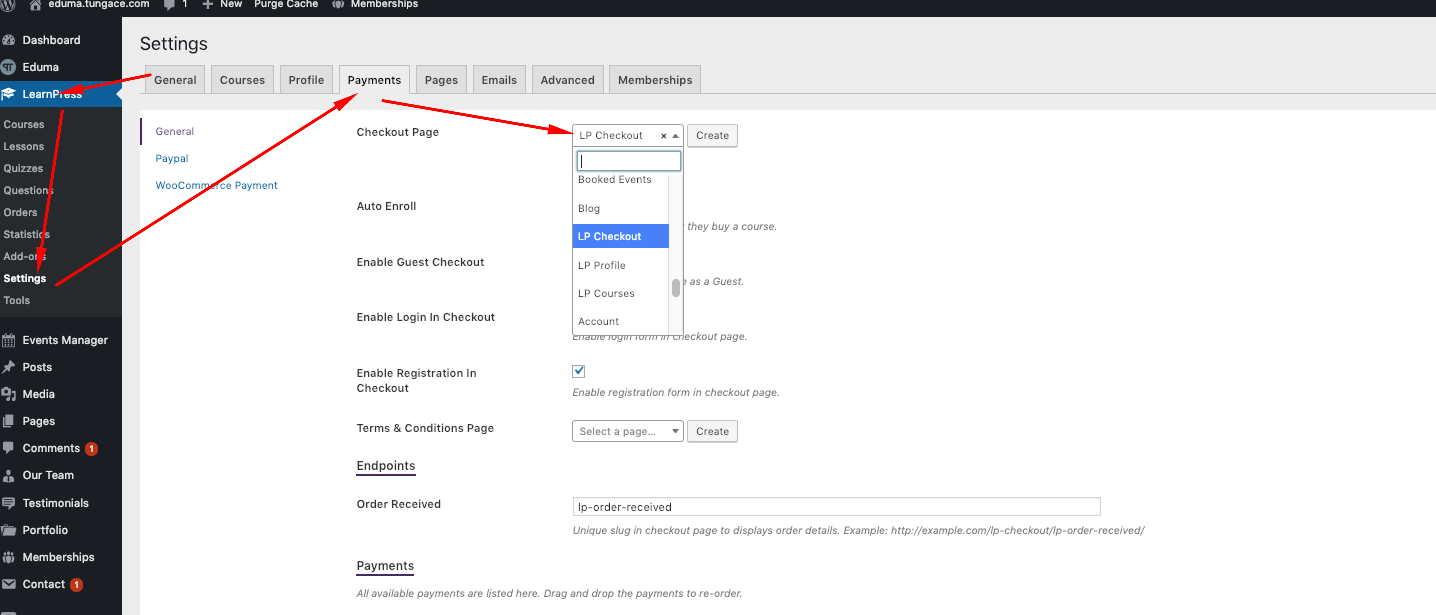Screen dimensions: 1436x615
Task: Switch to the Advanced settings tab
Action: click(x=568, y=80)
